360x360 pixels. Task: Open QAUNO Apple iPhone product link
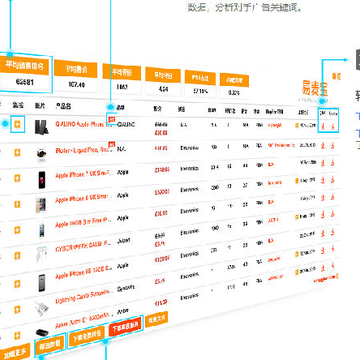(84, 124)
